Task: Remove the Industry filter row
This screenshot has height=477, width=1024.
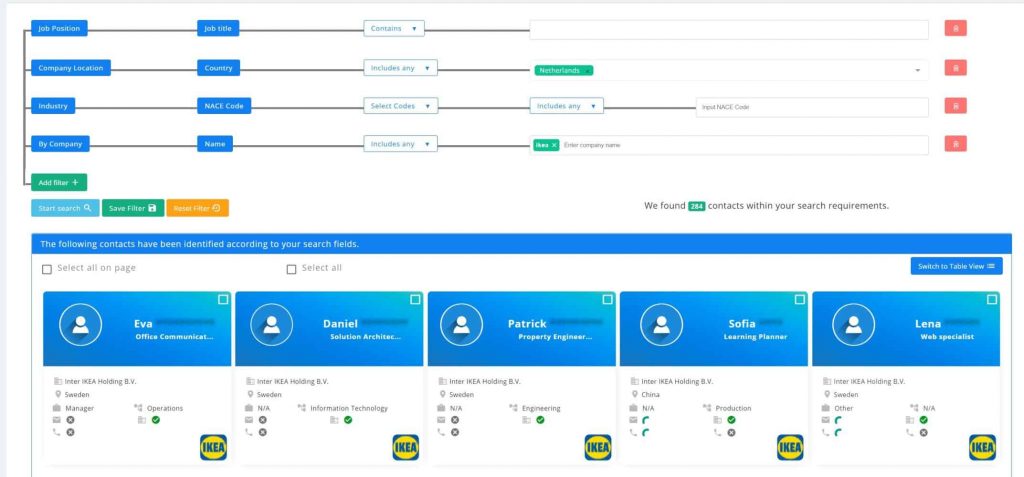Action: (955, 106)
